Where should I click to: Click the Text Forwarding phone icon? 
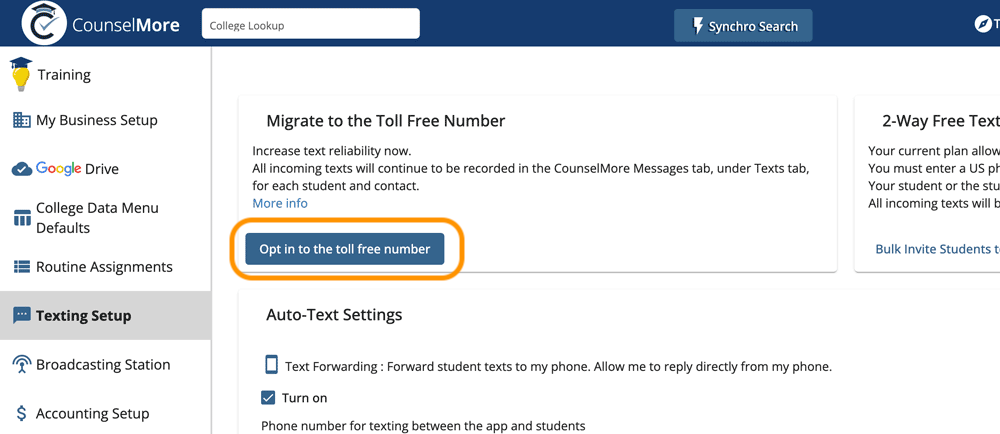272,365
